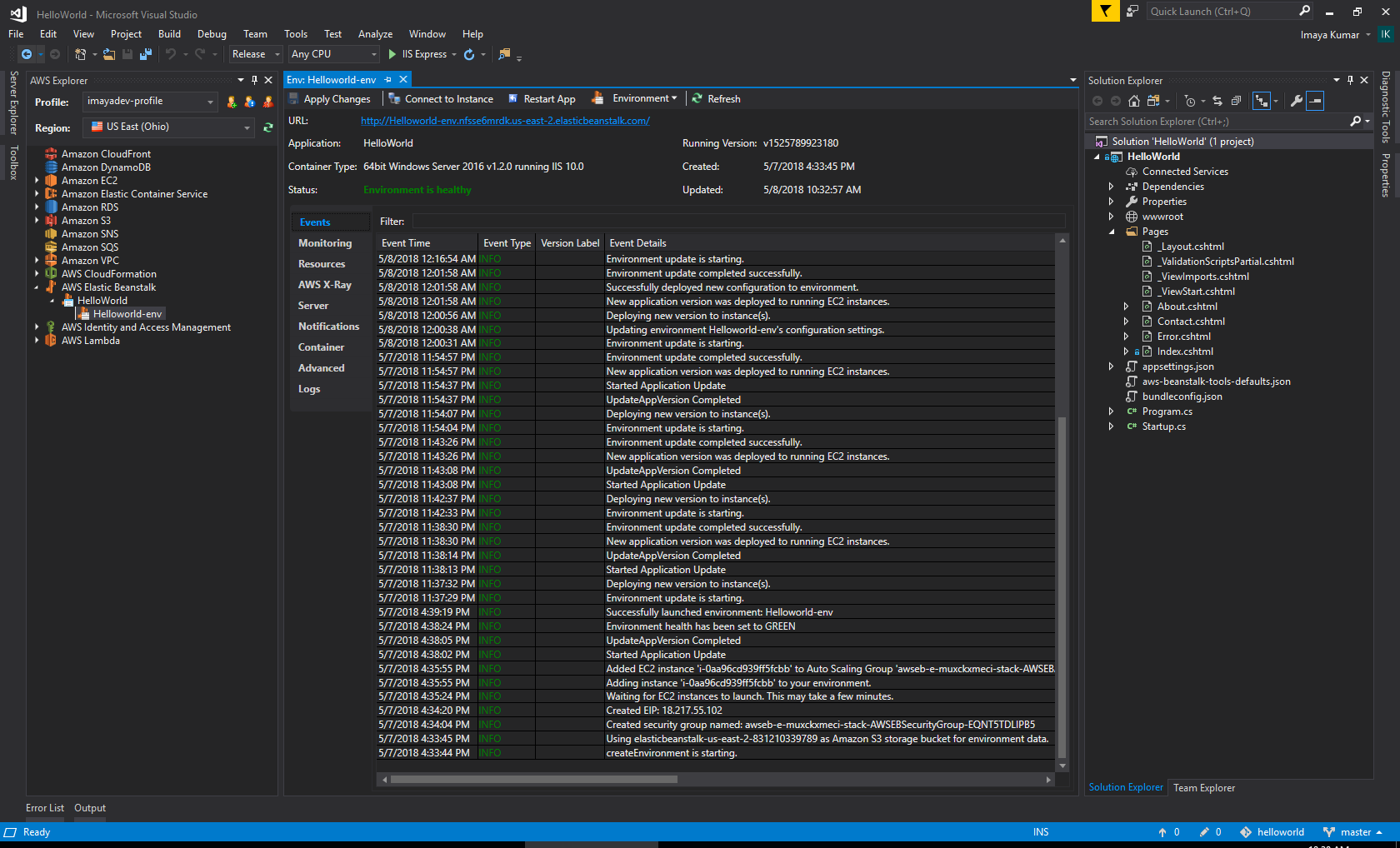1400x848 pixels.
Task: Sync with Active Document in Solution Explorer
Action: click(1217, 101)
